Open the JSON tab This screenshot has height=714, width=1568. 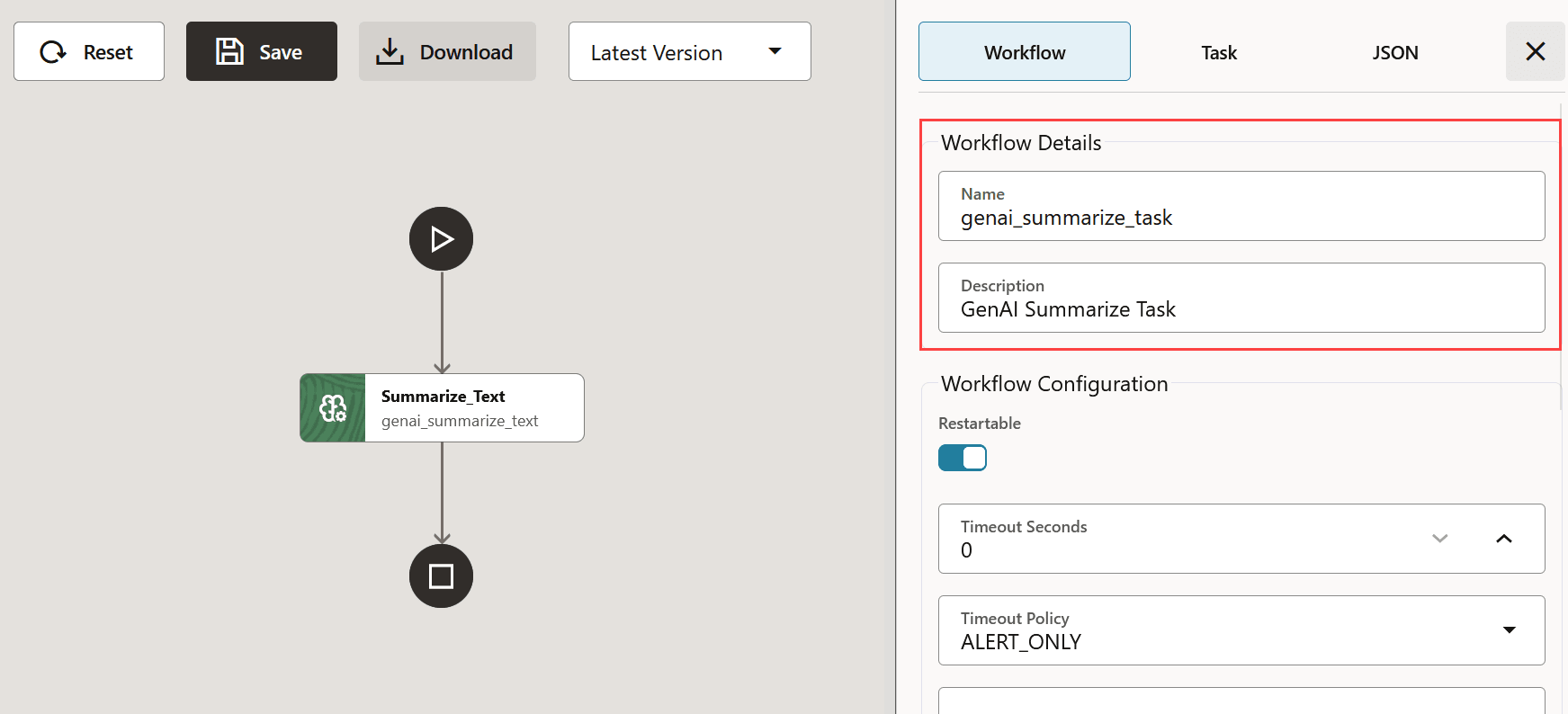click(1395, 52)
